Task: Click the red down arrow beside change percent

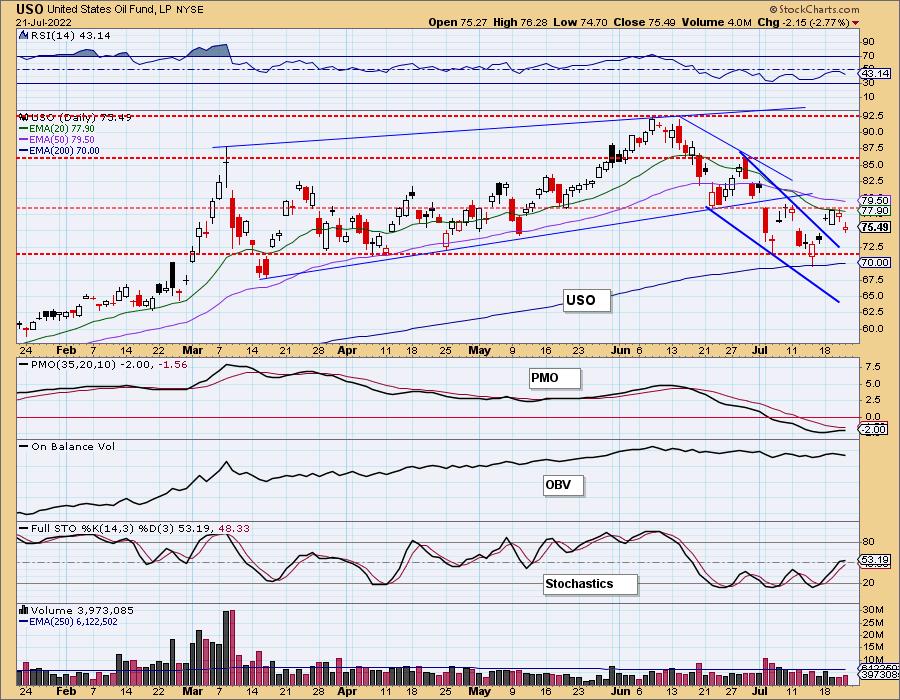Action: pos(856,23)
